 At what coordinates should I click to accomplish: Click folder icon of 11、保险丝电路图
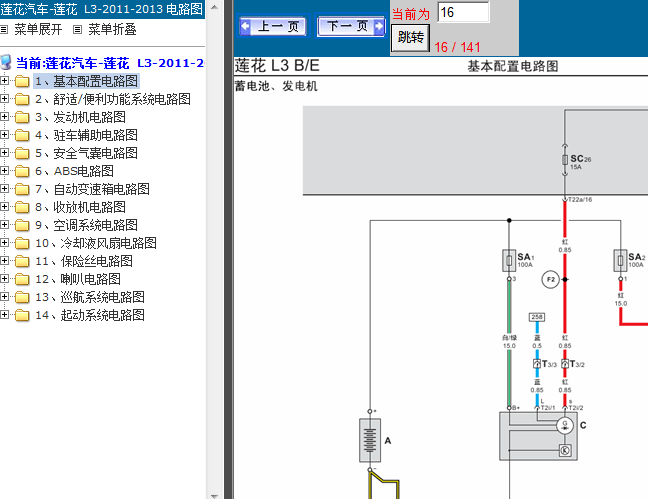(x=22, y=261)
